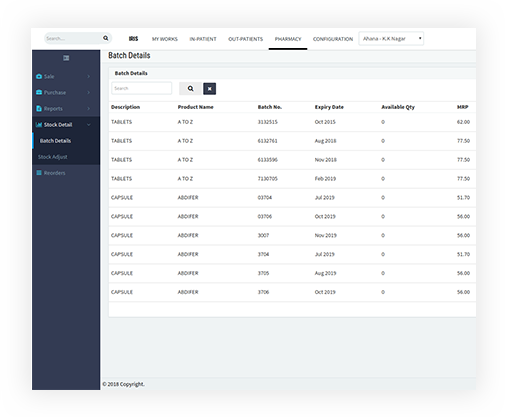Screen dimensions: 505x417
Task: Open the Ahana - K.K Nagar branch dropdown
Action: pyautogui.click(x=391, y=39)
